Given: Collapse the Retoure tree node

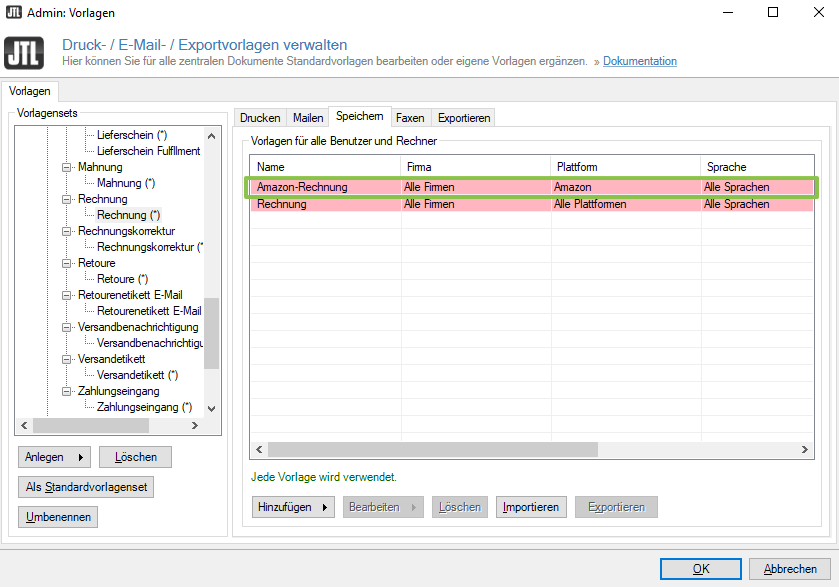Looking at the screenshot, I should click(x=67, y=263).
